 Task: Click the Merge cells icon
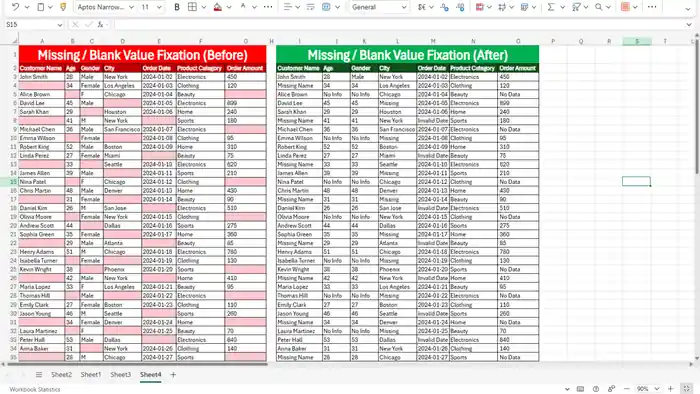tap(326, 7)
